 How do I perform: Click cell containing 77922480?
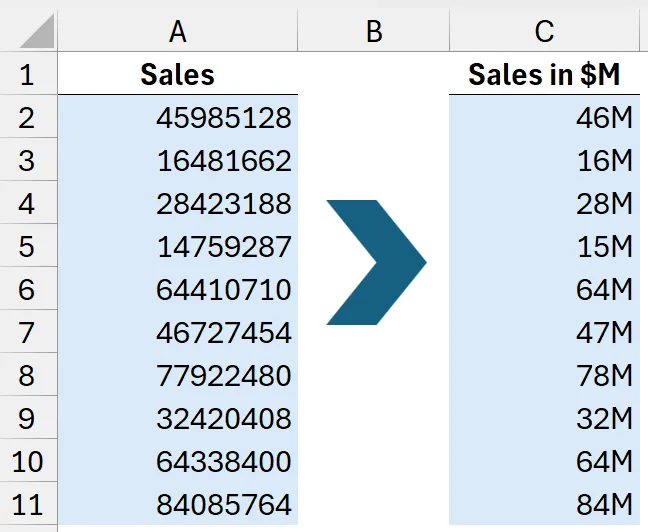[178, 376]
